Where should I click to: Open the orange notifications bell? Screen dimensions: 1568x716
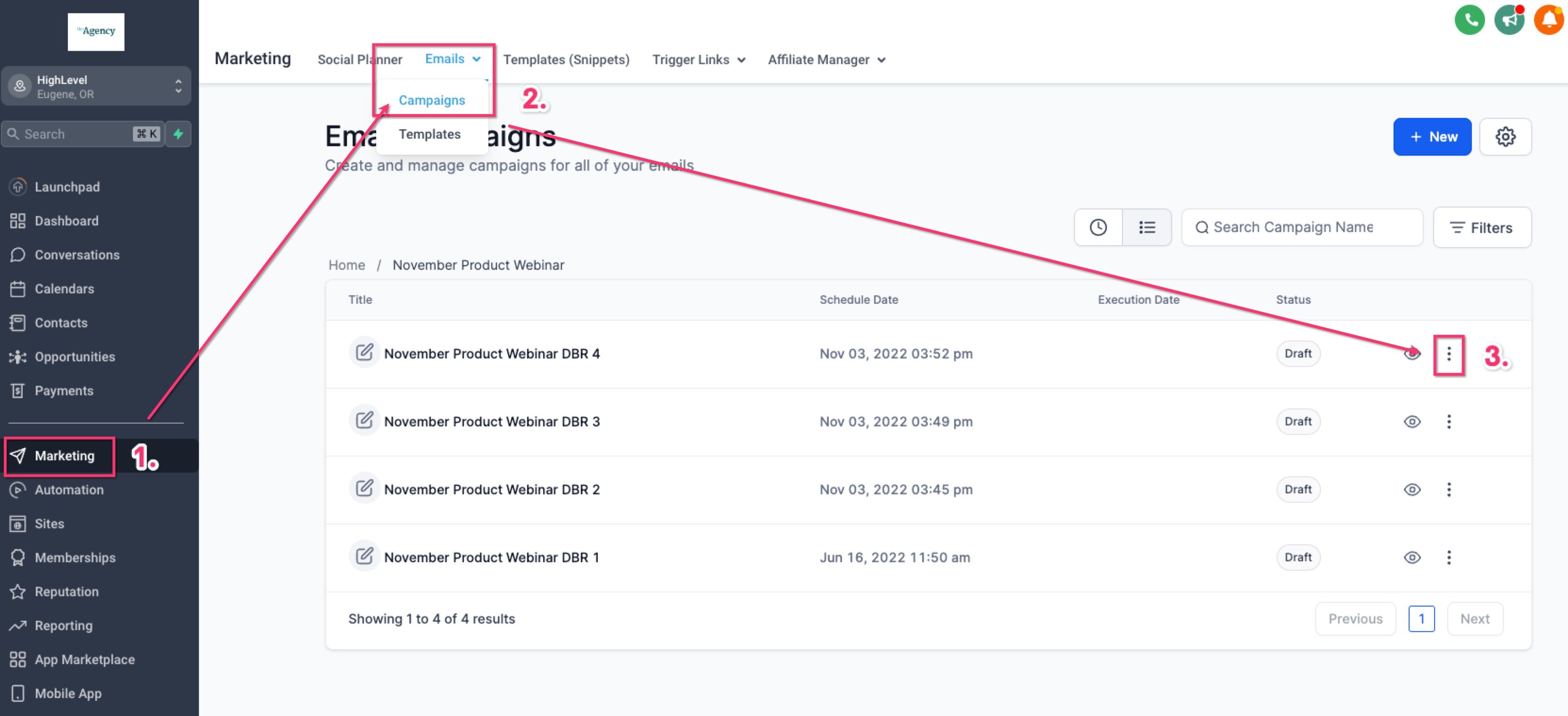coord(1549,21)
